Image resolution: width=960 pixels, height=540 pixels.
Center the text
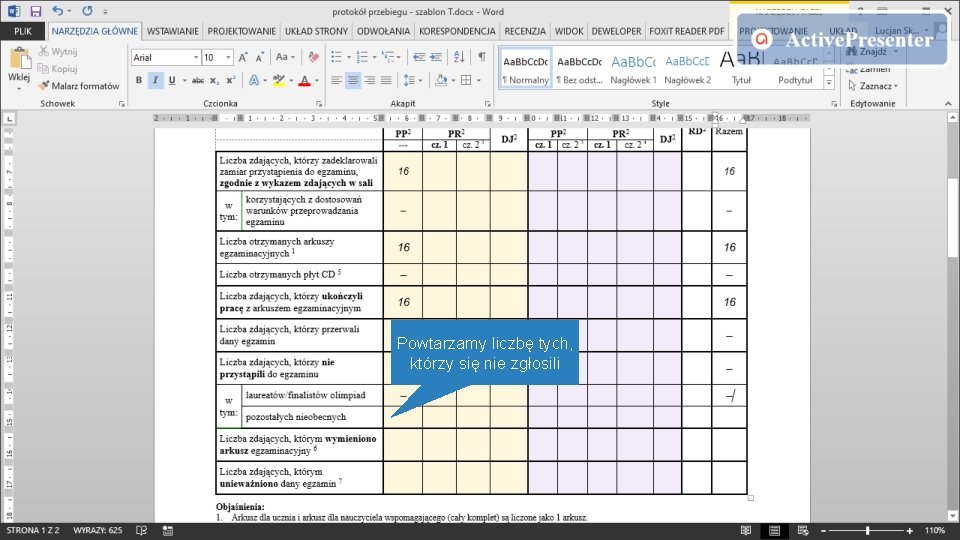353,80
